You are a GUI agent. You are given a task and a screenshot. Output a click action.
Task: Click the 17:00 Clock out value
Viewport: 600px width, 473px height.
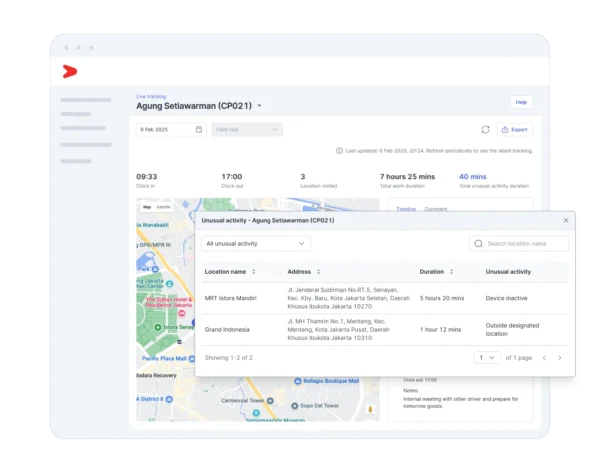click(232, 176)
